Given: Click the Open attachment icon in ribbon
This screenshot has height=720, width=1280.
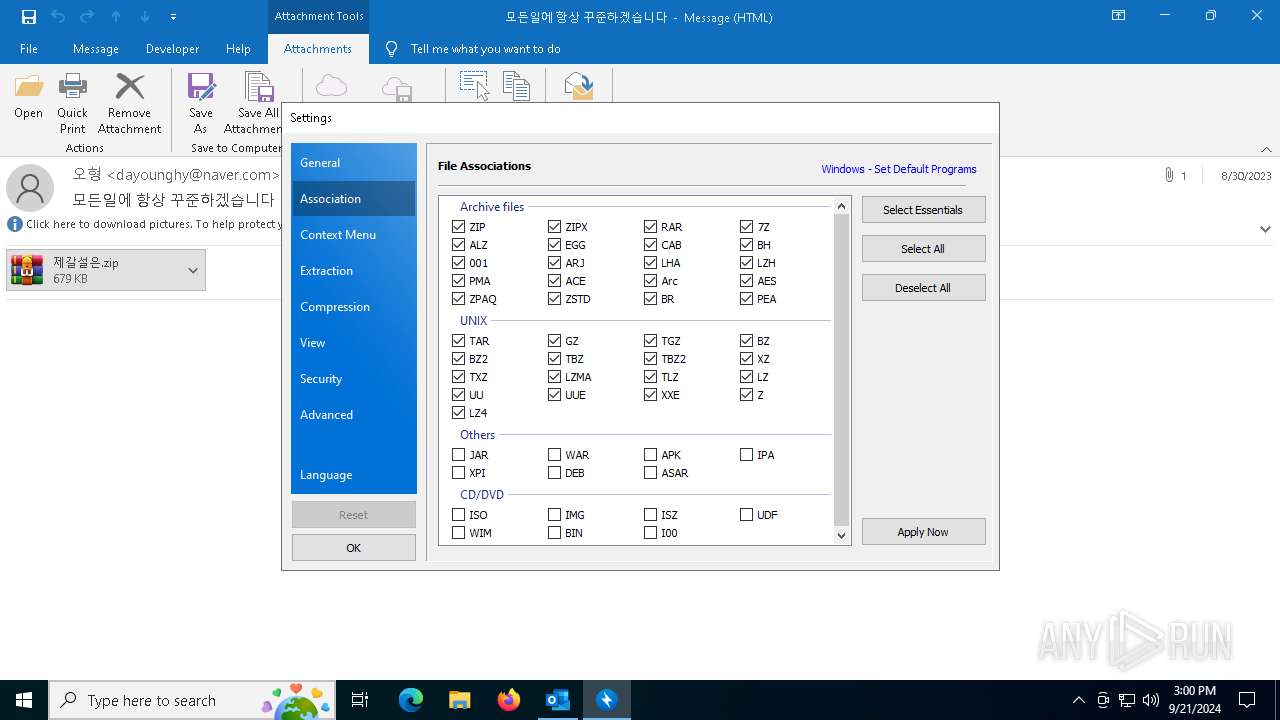Looking at the screenshot, I should [28, 87].
